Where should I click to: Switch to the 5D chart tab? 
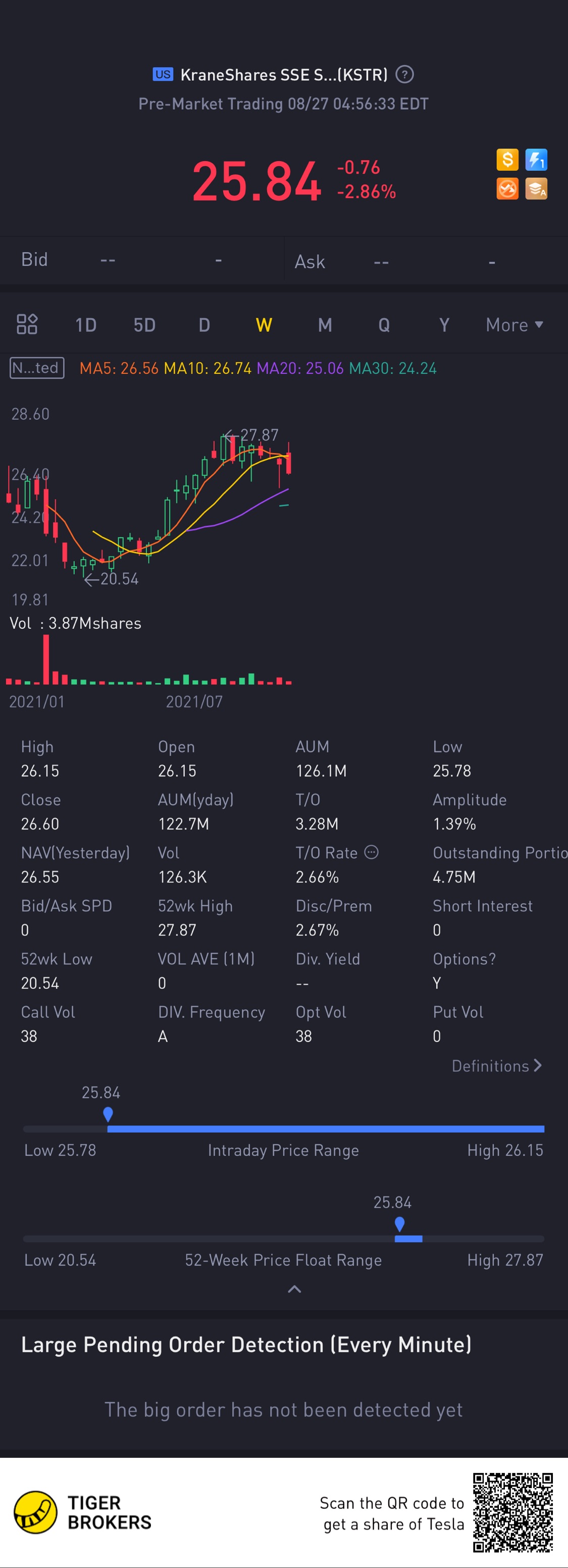pos(144,325)
